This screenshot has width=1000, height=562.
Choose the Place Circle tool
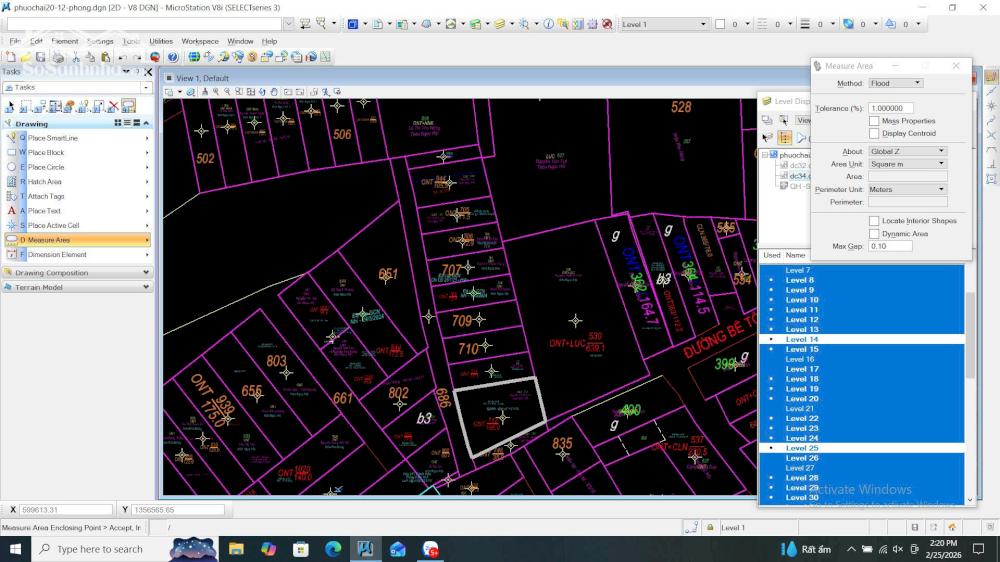[46, 167]
